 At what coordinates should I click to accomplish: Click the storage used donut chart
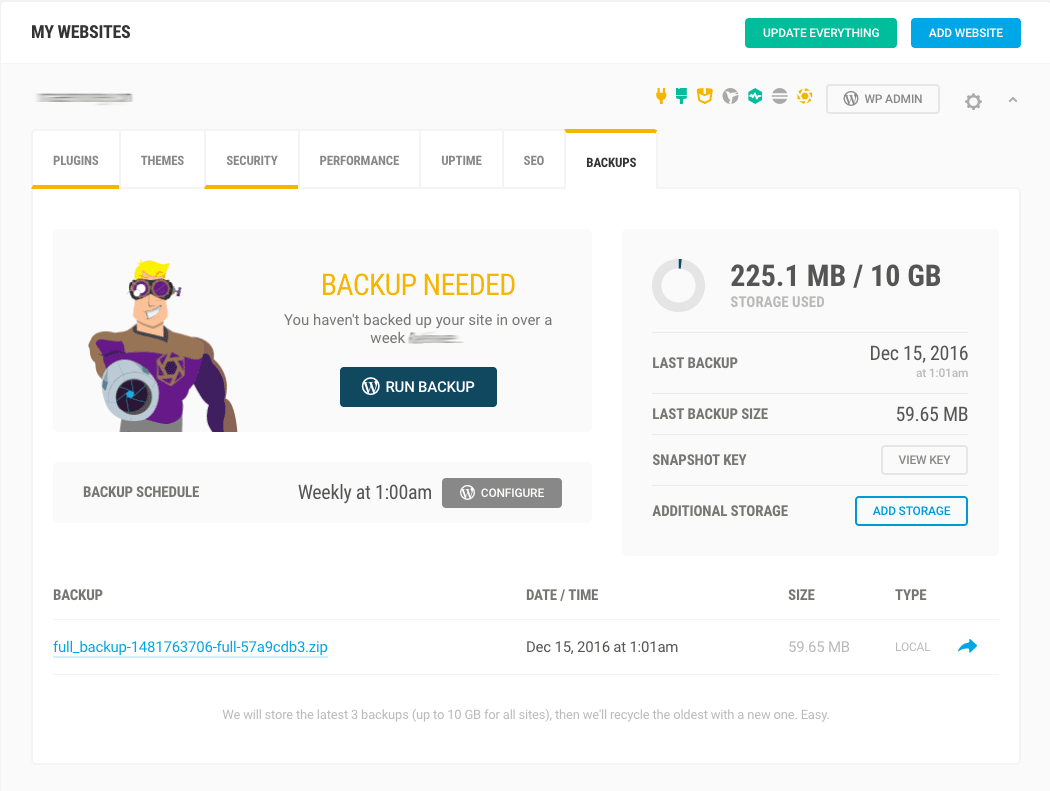coord(678,285)
